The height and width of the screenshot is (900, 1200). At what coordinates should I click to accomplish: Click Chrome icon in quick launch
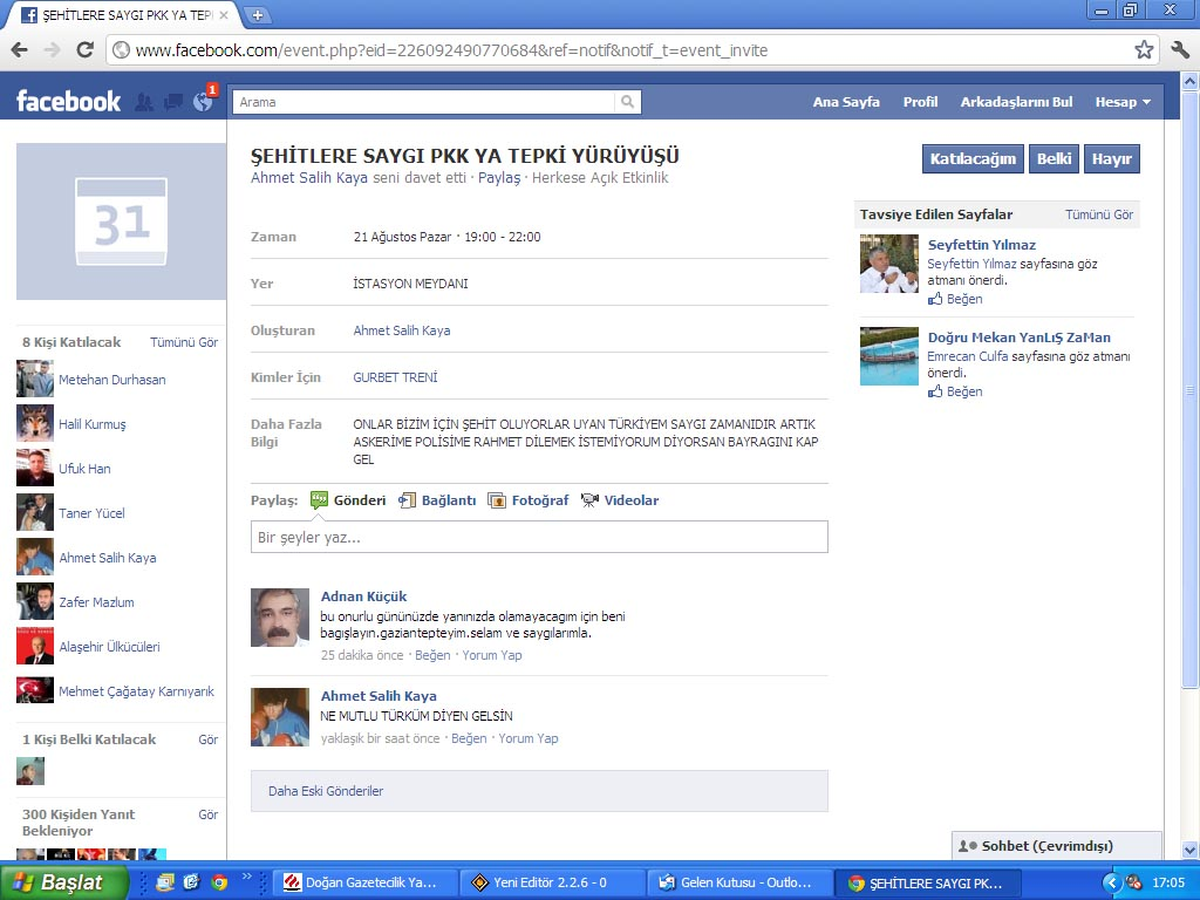[219, 883]
